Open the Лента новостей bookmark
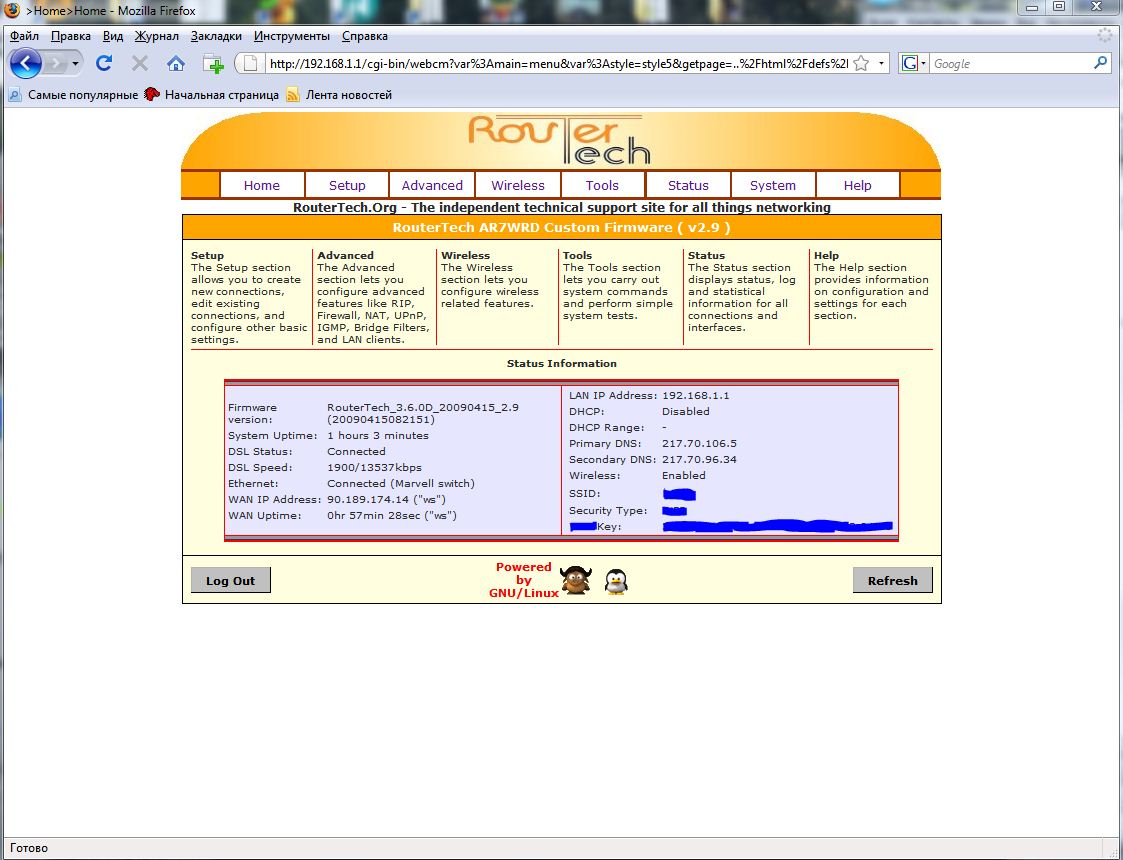The height and width of the screenshot is (860, 1123). coord(348,95)
